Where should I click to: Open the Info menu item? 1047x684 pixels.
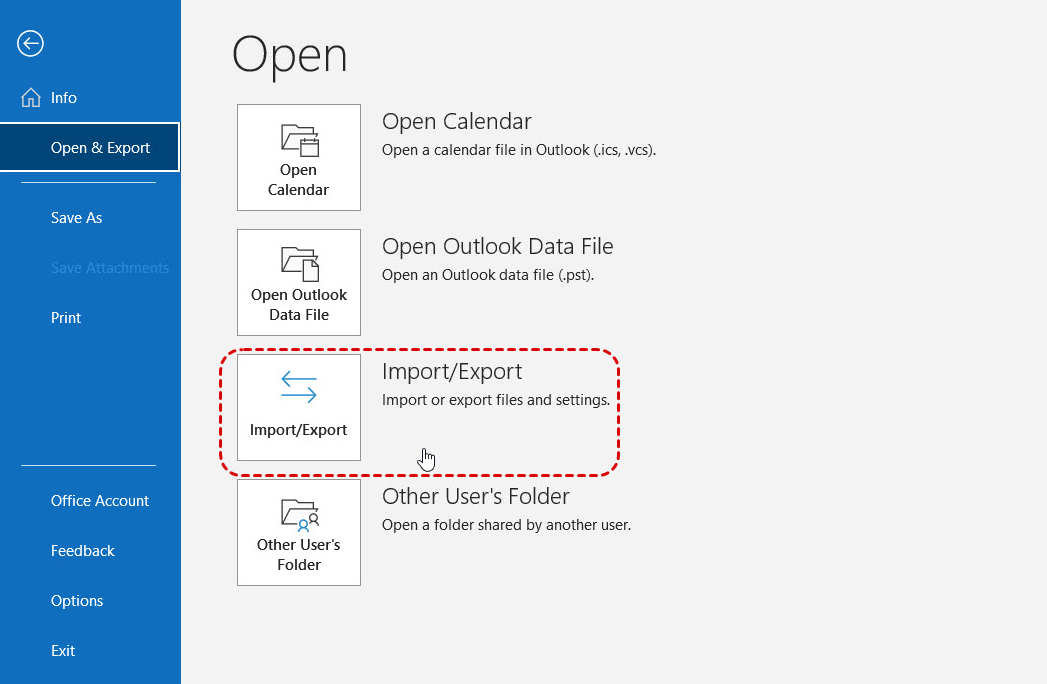(x=64, y=98)
